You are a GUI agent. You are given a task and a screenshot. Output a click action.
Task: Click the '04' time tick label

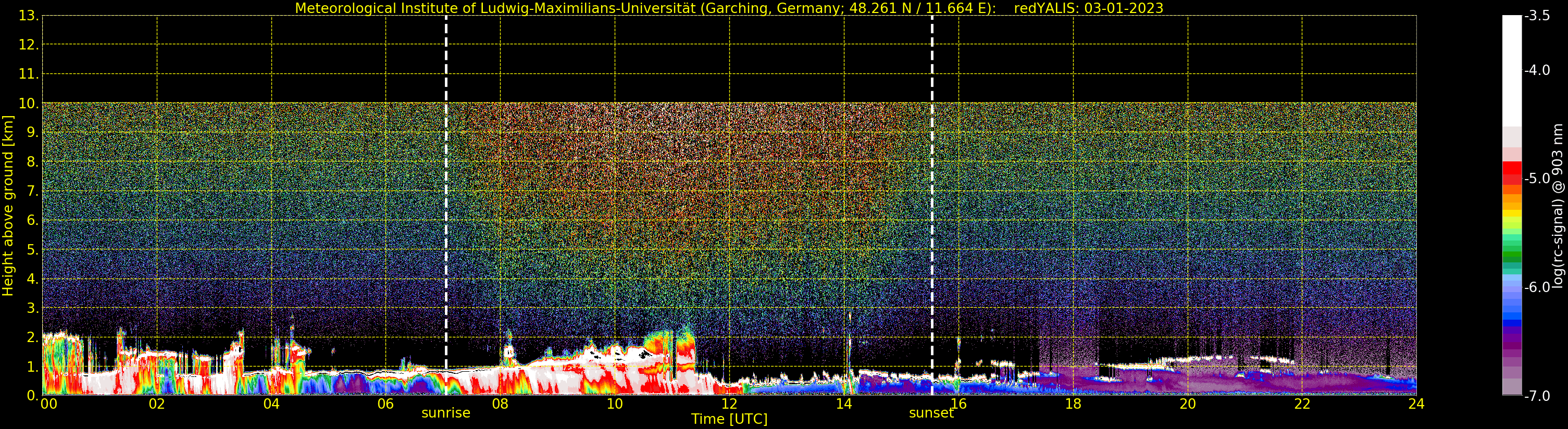click(x=271, y=403)
